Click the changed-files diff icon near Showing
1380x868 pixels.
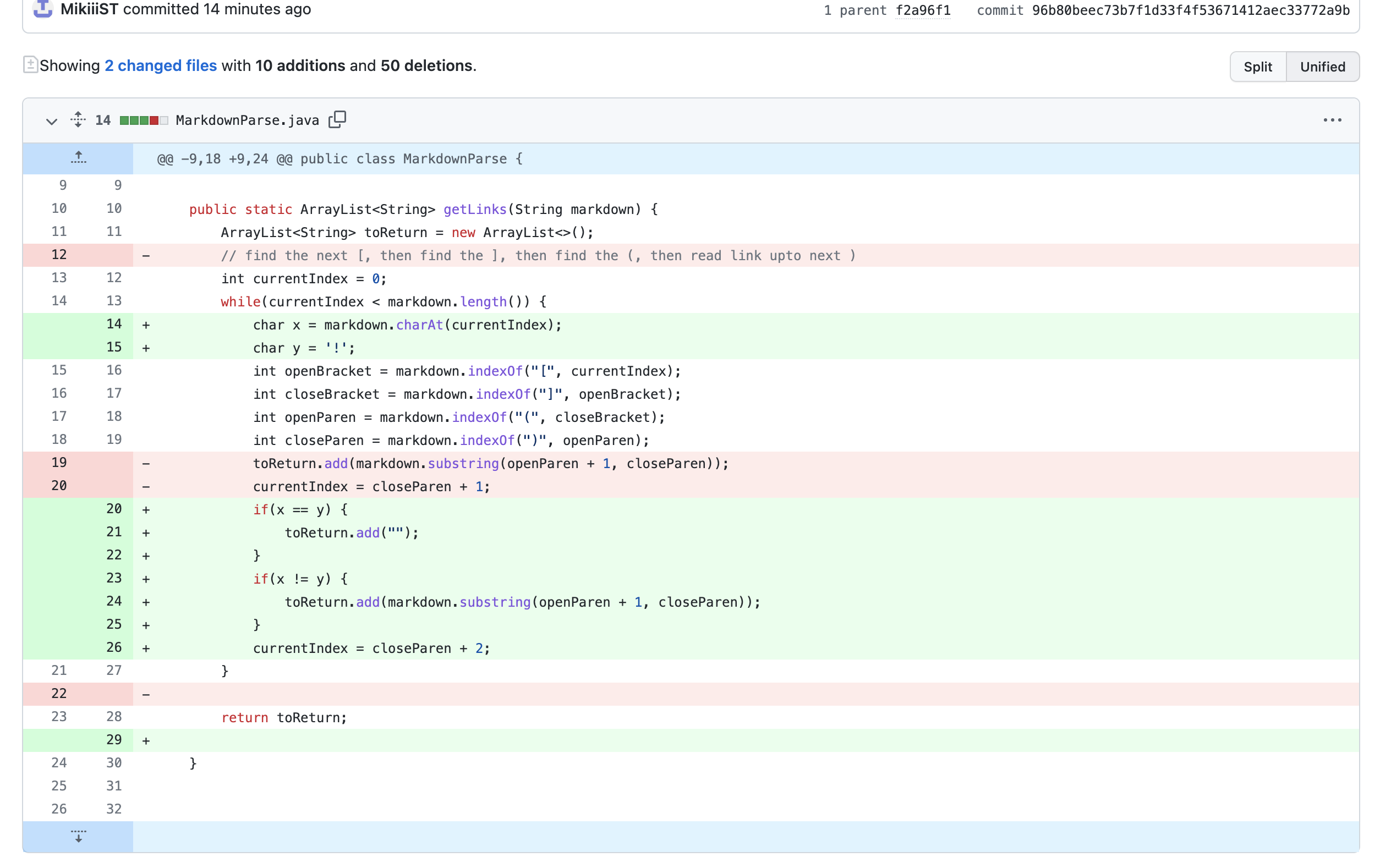coord(30,65)
